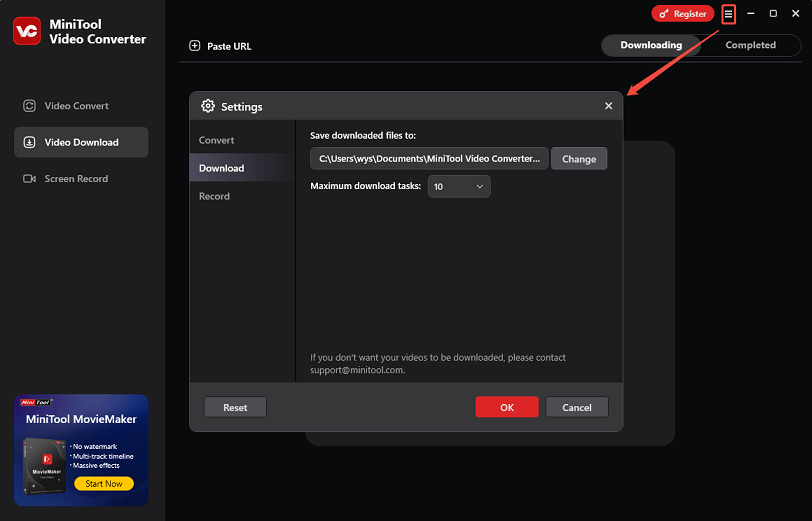Open the Video Convert section
Screen dimensions: 812x521
pyautogui.click(x=81, y=106)
